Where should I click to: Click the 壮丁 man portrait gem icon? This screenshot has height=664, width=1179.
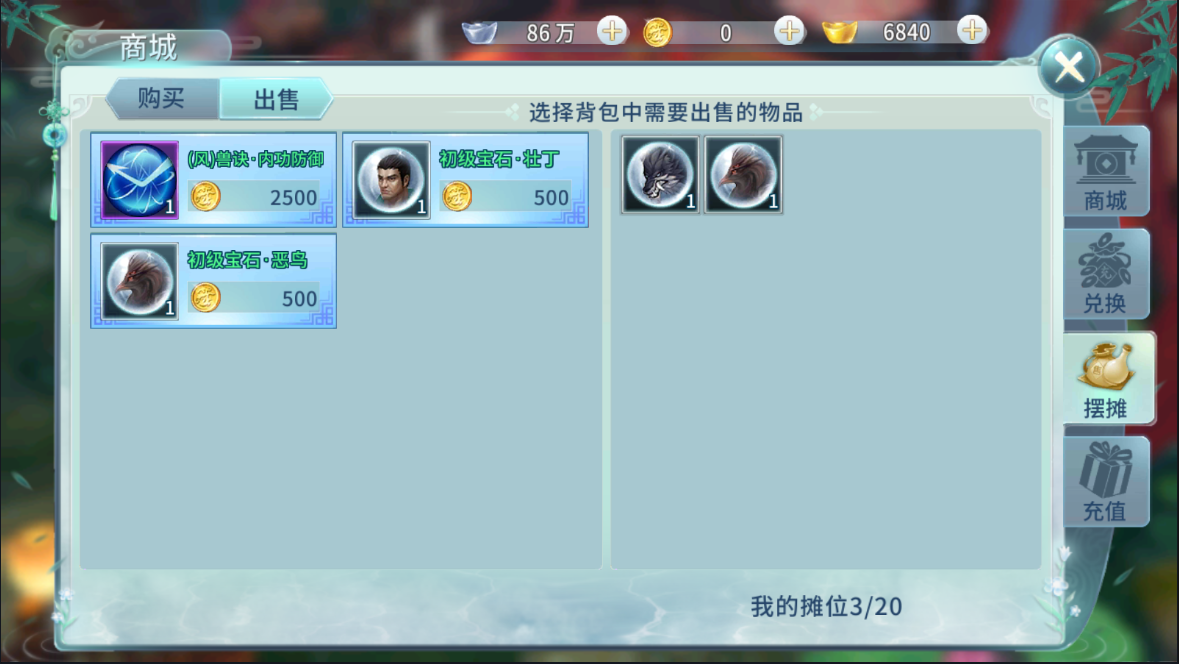coord(392,180)
